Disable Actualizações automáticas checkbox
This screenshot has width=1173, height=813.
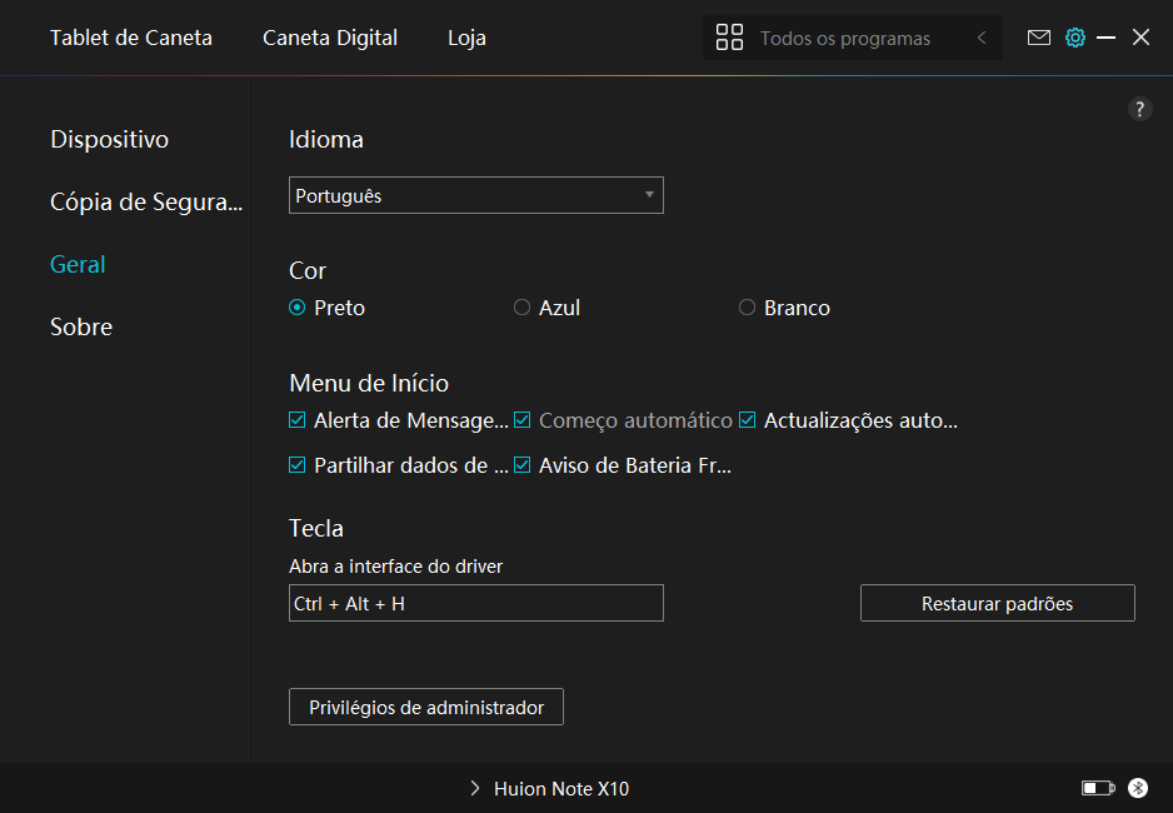point(747,421)
